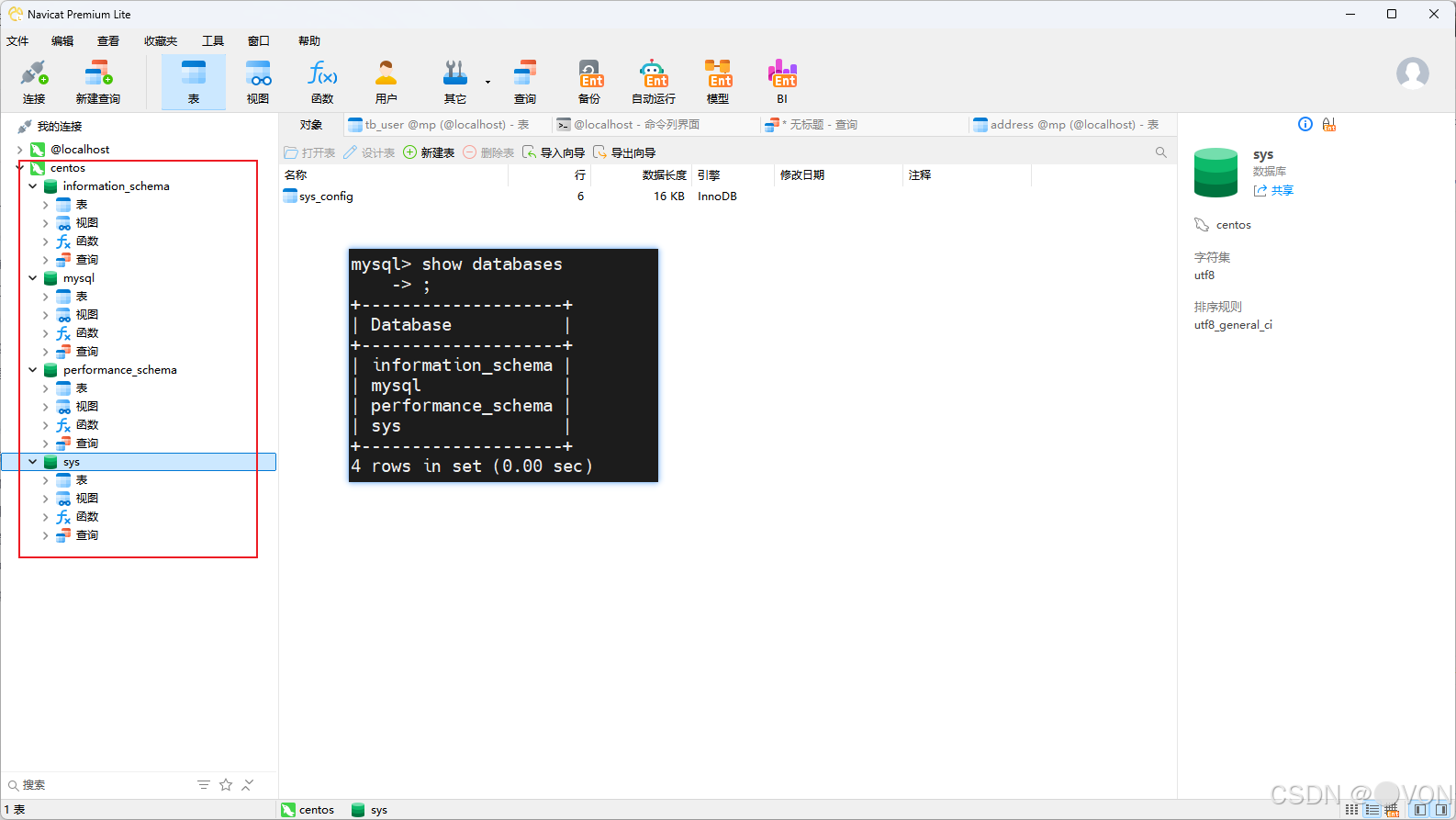
Task: Click the 导入向导 (Import Wizard) button
Action: tap(554, 152)
